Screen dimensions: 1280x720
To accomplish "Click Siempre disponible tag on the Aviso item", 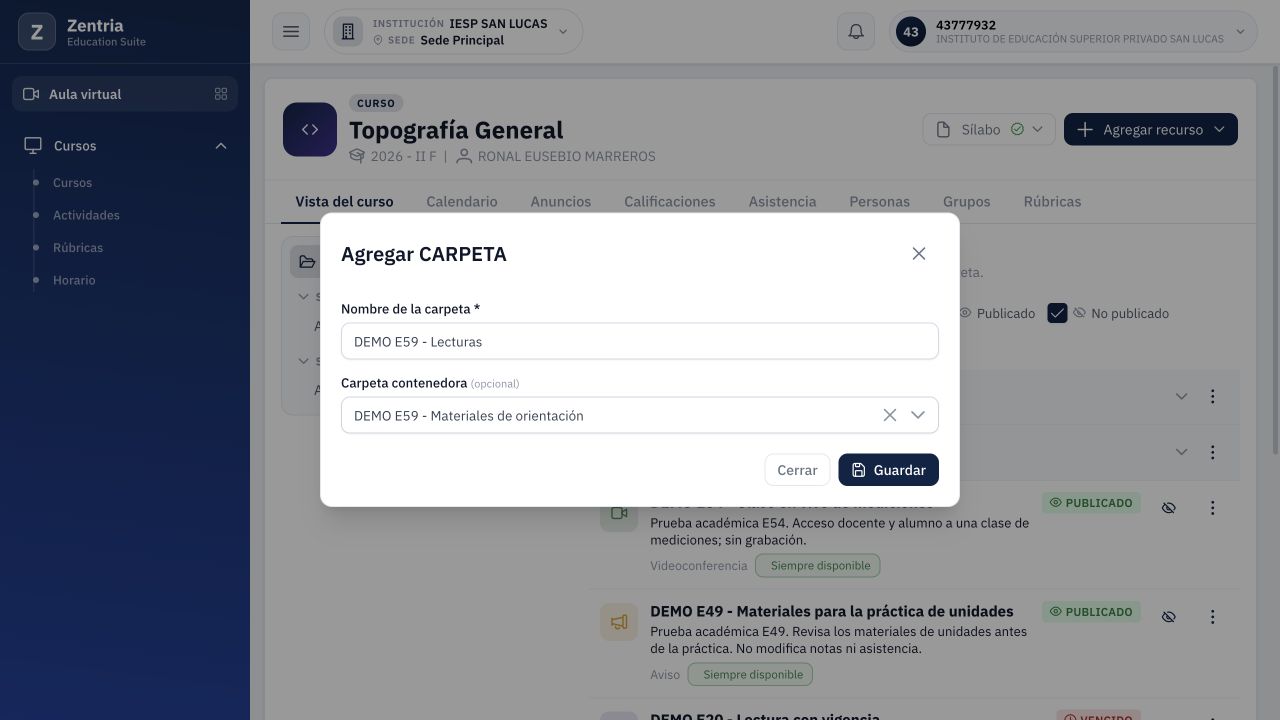I will [751, 675].
